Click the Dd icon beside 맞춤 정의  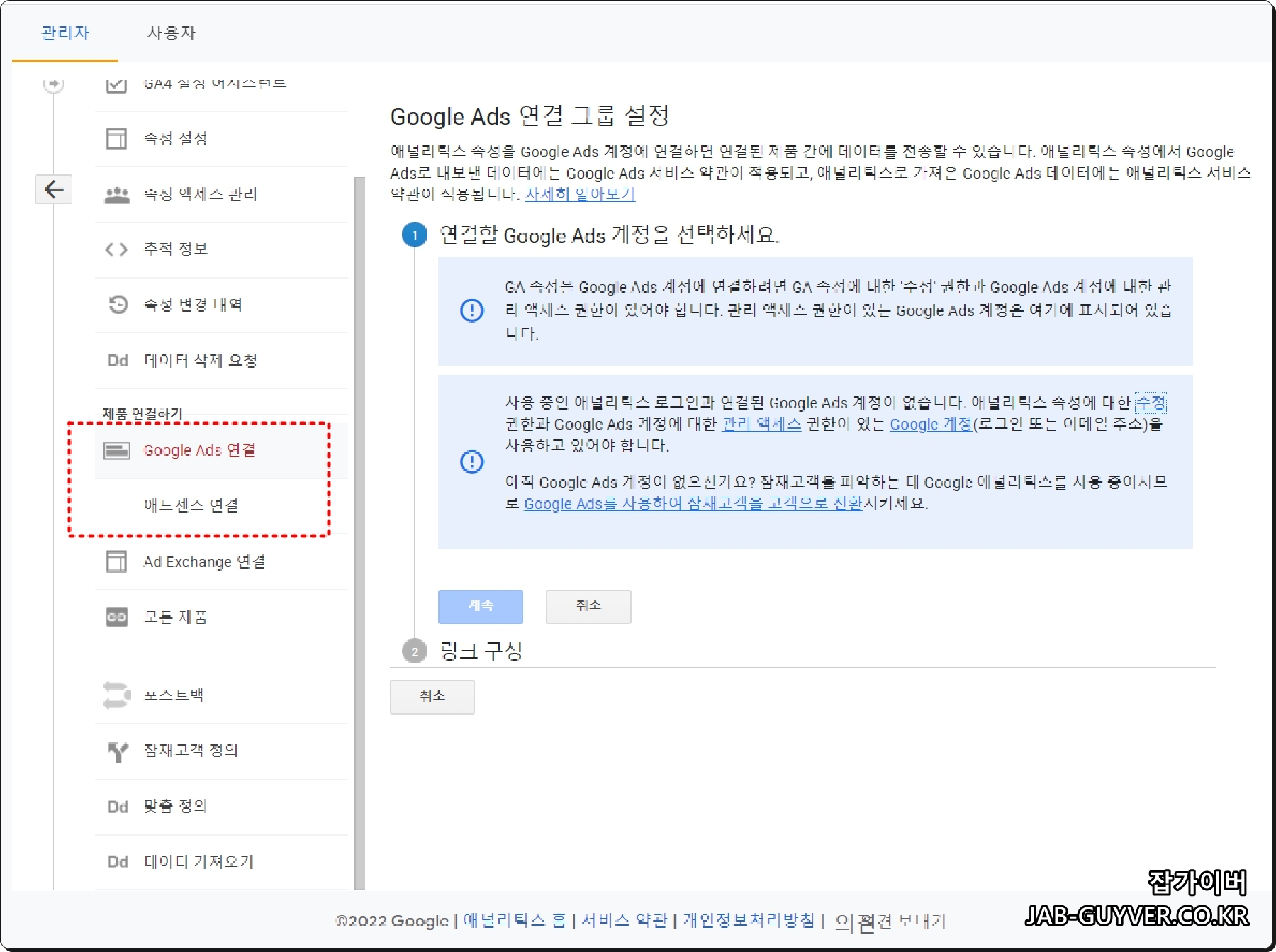click(x=118, y=807)
